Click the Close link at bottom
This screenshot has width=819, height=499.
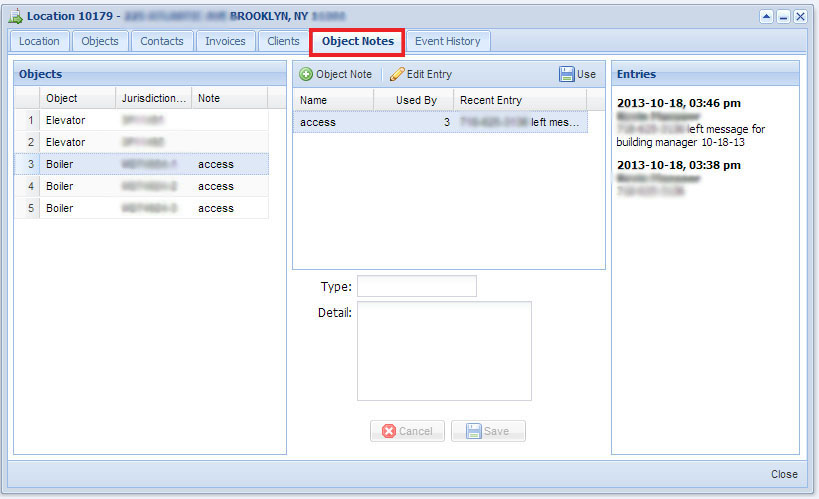pyautogui.click(x=784, y=474)
